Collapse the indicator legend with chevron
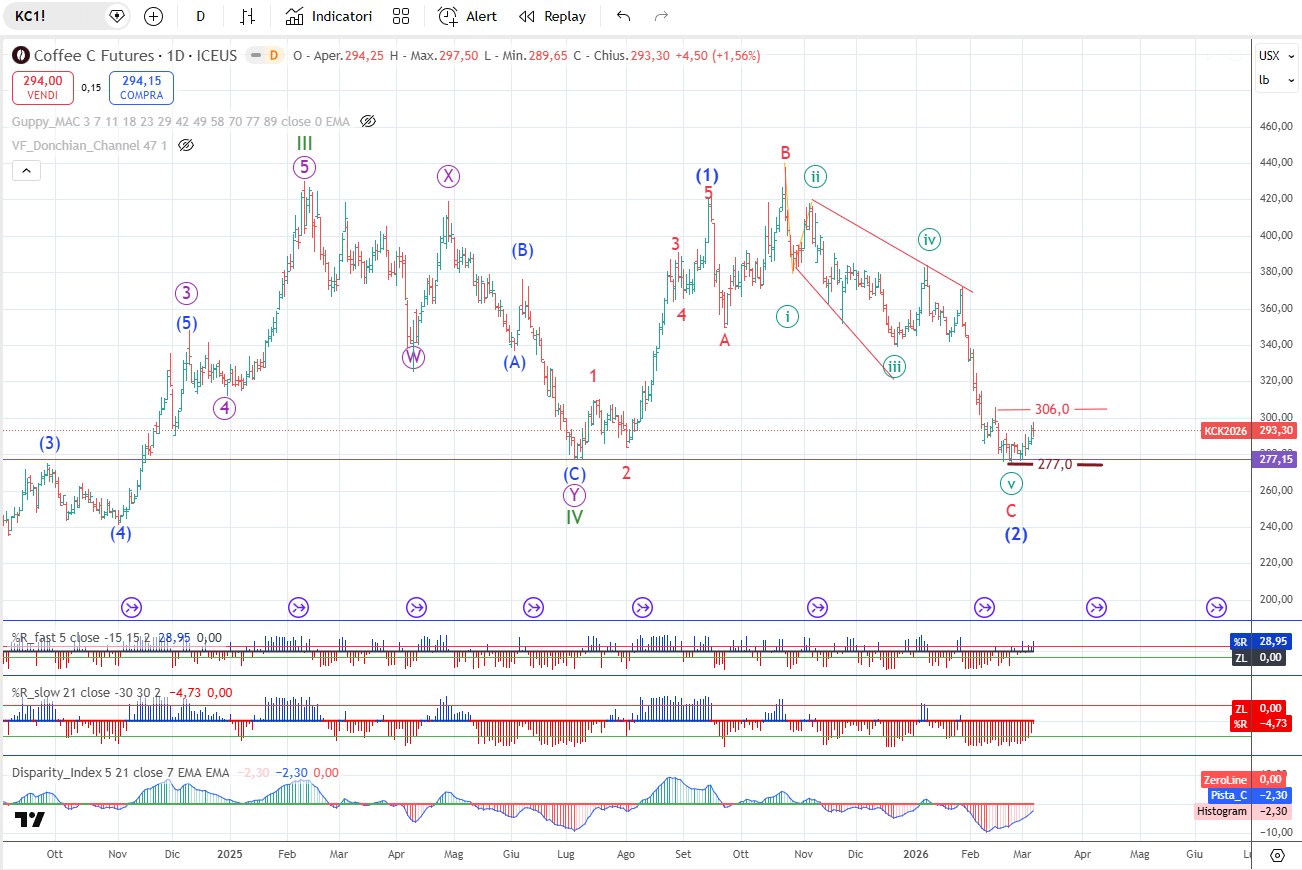Viewport: 1302px width, 870px height. (26, 171)
